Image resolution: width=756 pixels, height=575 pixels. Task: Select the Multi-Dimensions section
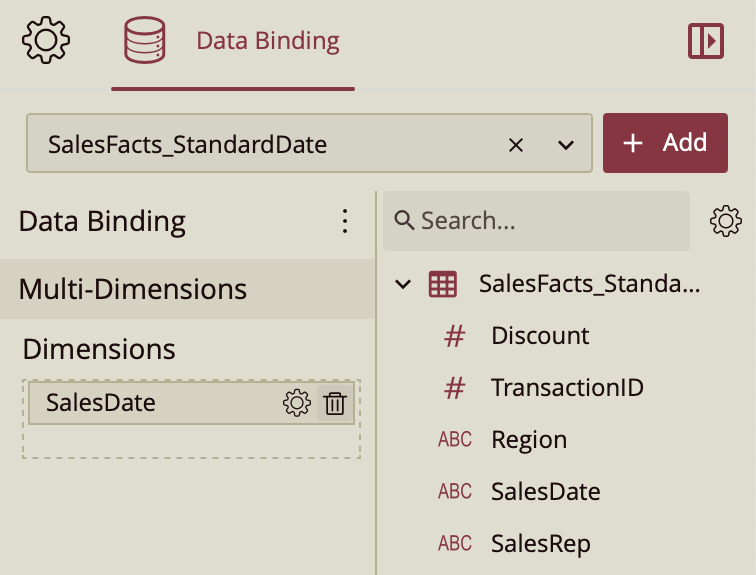click(133, 290)
